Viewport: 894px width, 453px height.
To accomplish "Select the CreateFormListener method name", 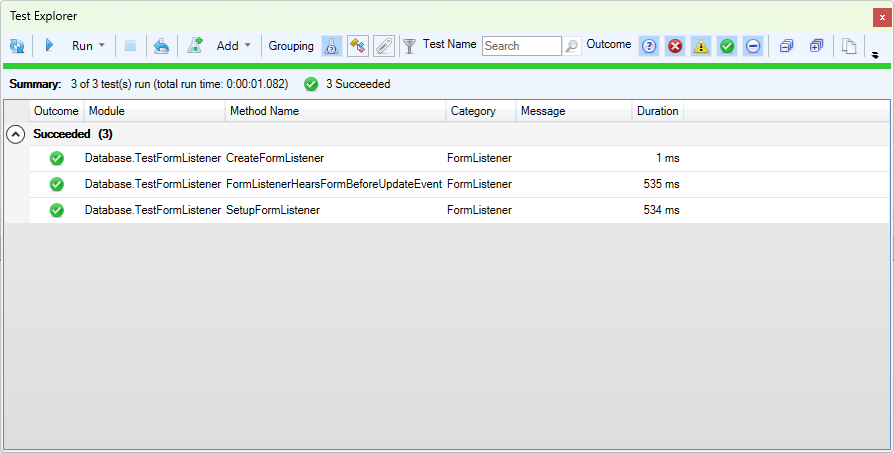I will click(275, 158).
